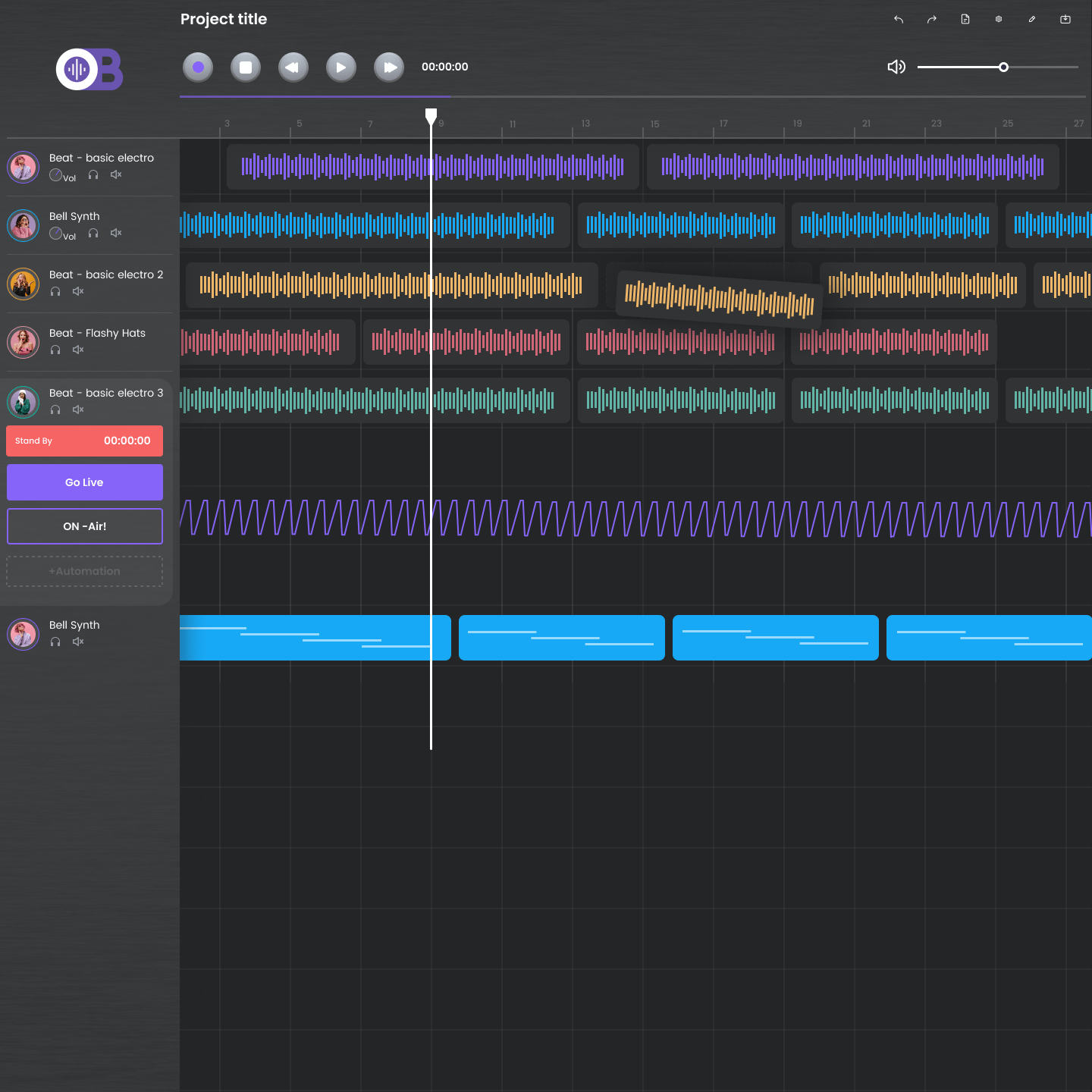Screen dimensions: 1092x1092
Task: Open the hexagon settings icon
Action: click(999, 20)
